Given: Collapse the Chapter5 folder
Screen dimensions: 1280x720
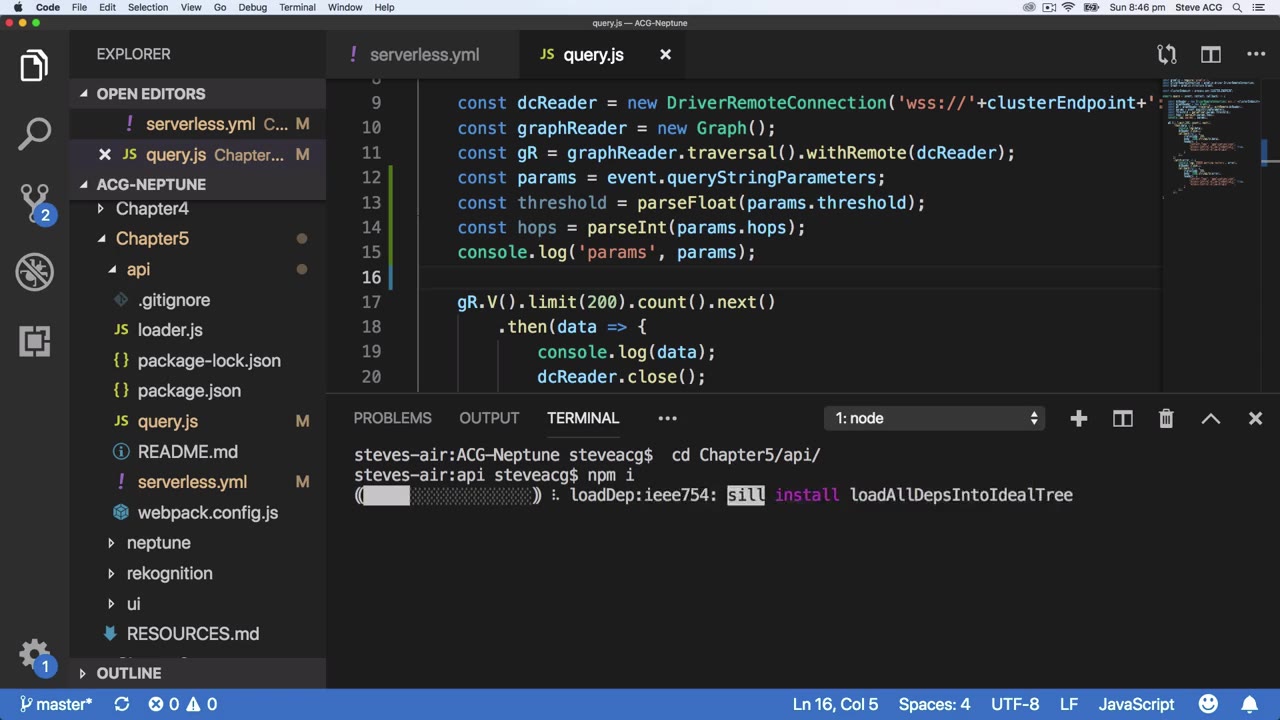Looking at the screenshot, I should (x=152, y=239).
